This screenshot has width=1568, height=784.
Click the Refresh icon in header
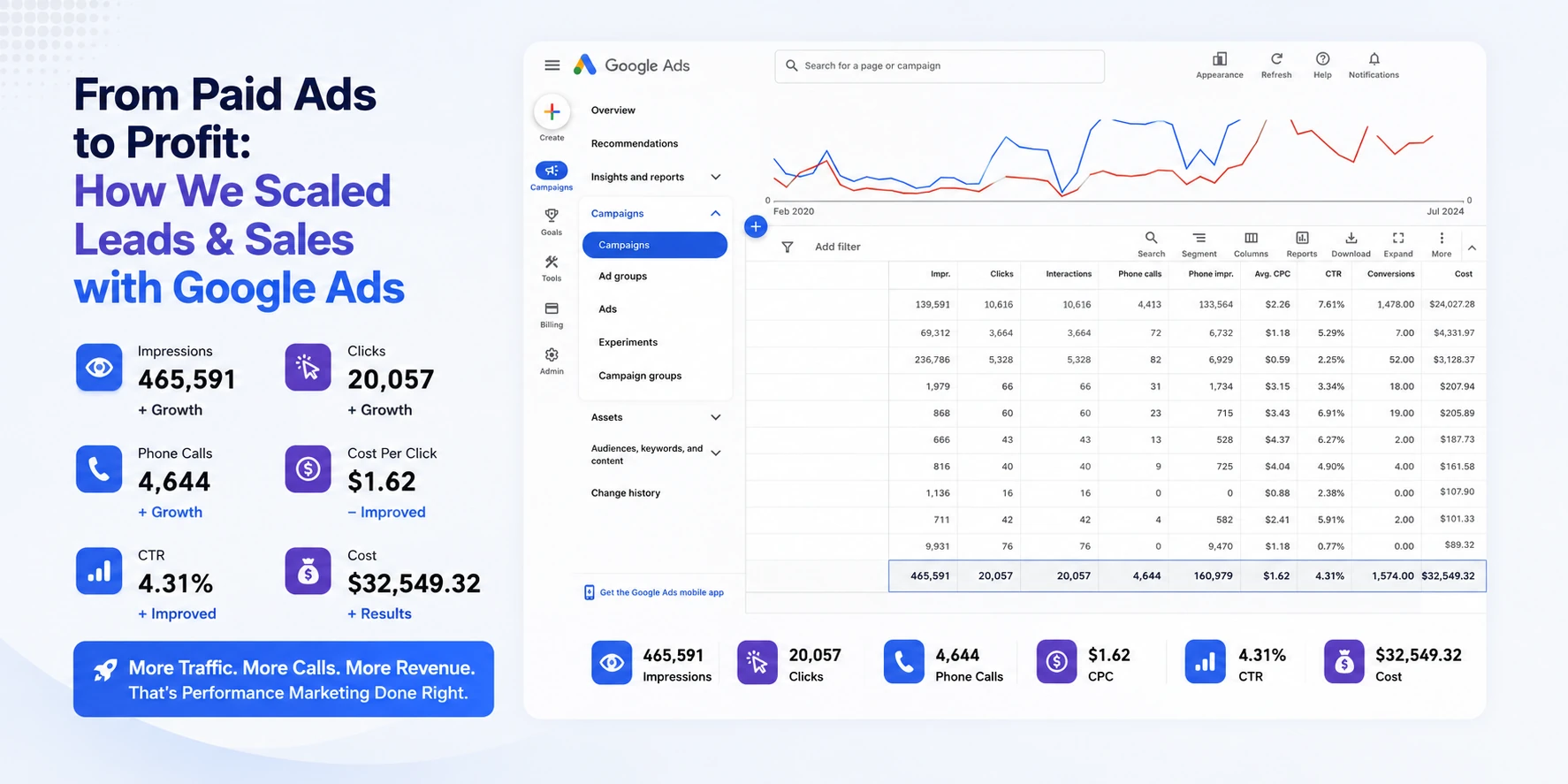tap(1276, 59)
